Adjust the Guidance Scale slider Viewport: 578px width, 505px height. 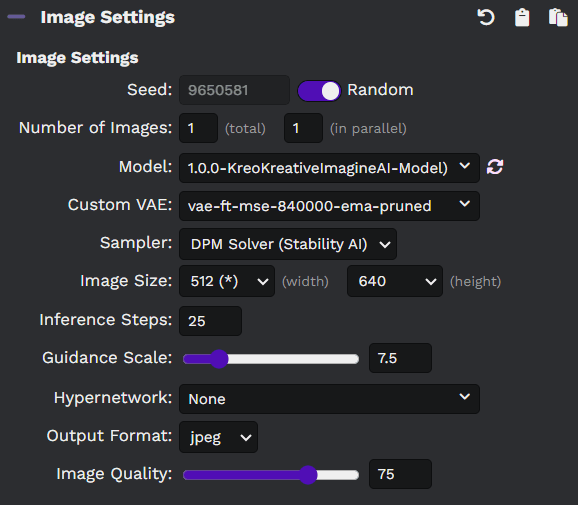coord(271,359)
